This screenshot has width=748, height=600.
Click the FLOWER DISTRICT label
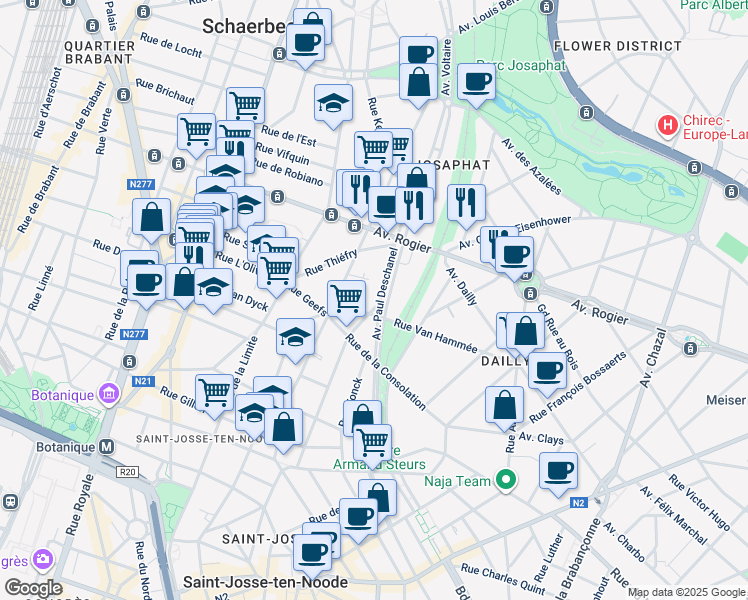coord(618,46)
